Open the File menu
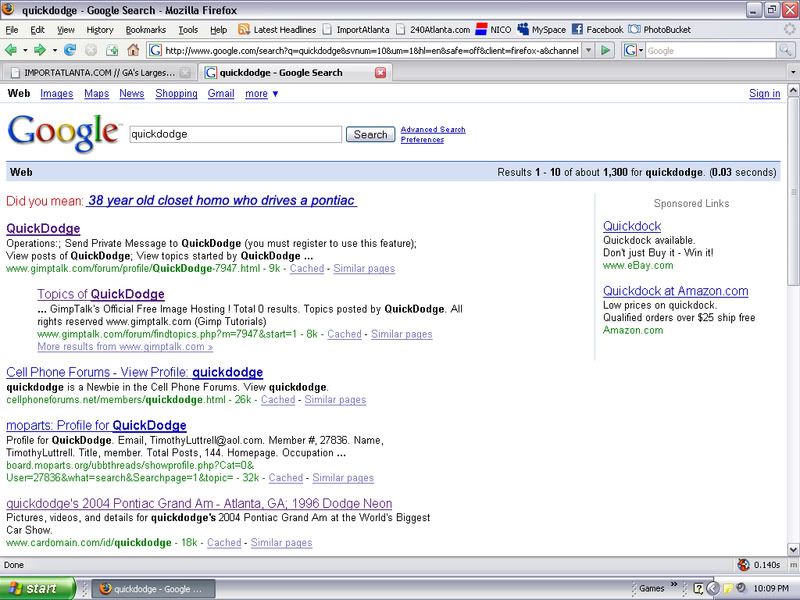Image resolution: width=800 pixels, height=600 pixels. [x=12, y=30]
